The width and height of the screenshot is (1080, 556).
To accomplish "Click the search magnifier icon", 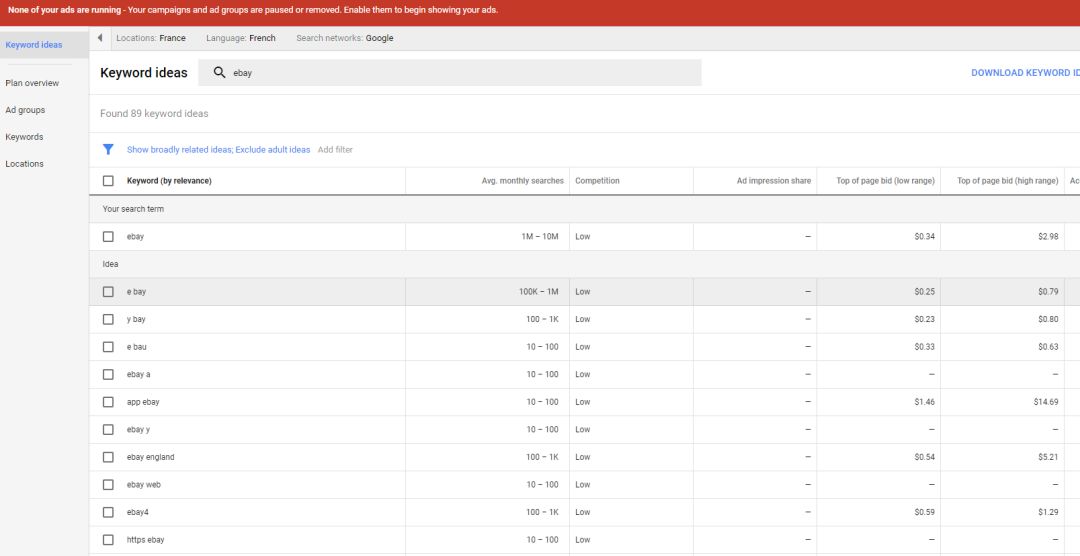I will coord(219,73).
